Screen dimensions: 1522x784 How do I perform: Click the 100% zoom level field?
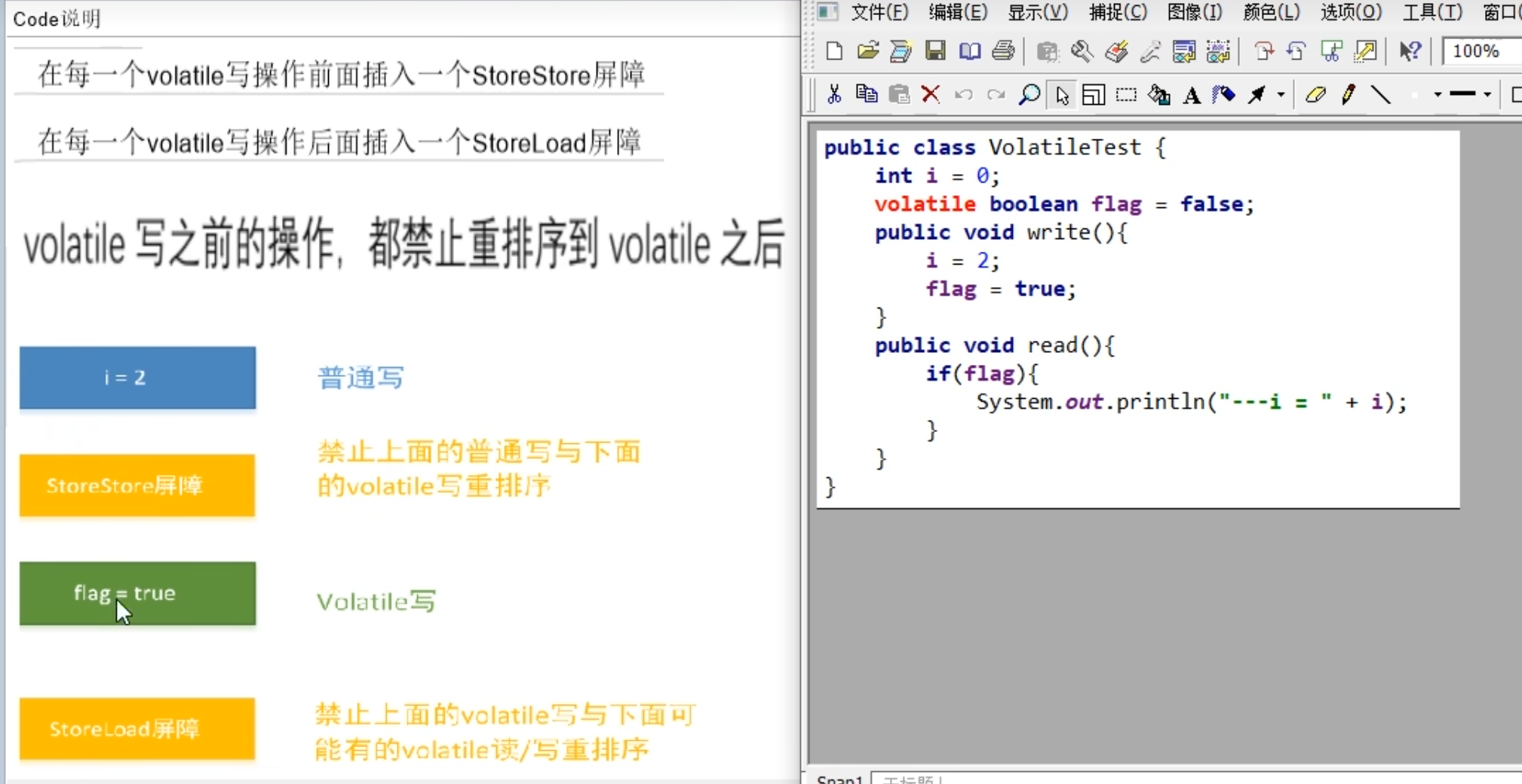[x=1477, y=51]
